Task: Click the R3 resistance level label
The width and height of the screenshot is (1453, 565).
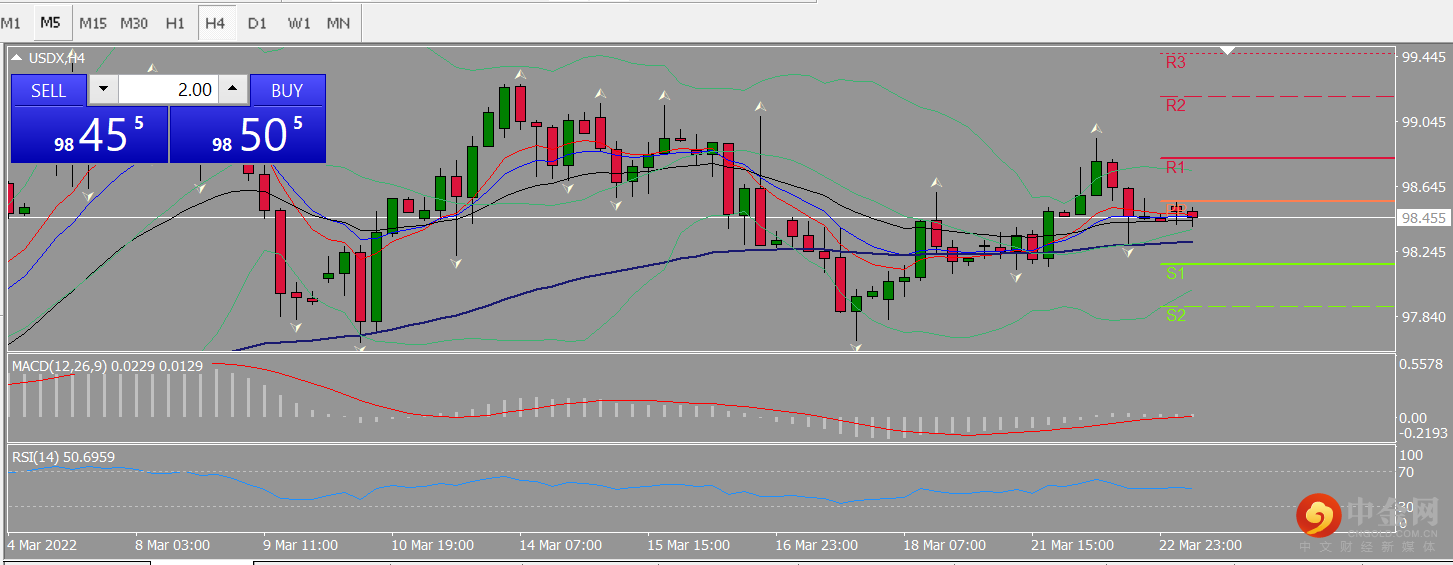Action: (1176, 62)
